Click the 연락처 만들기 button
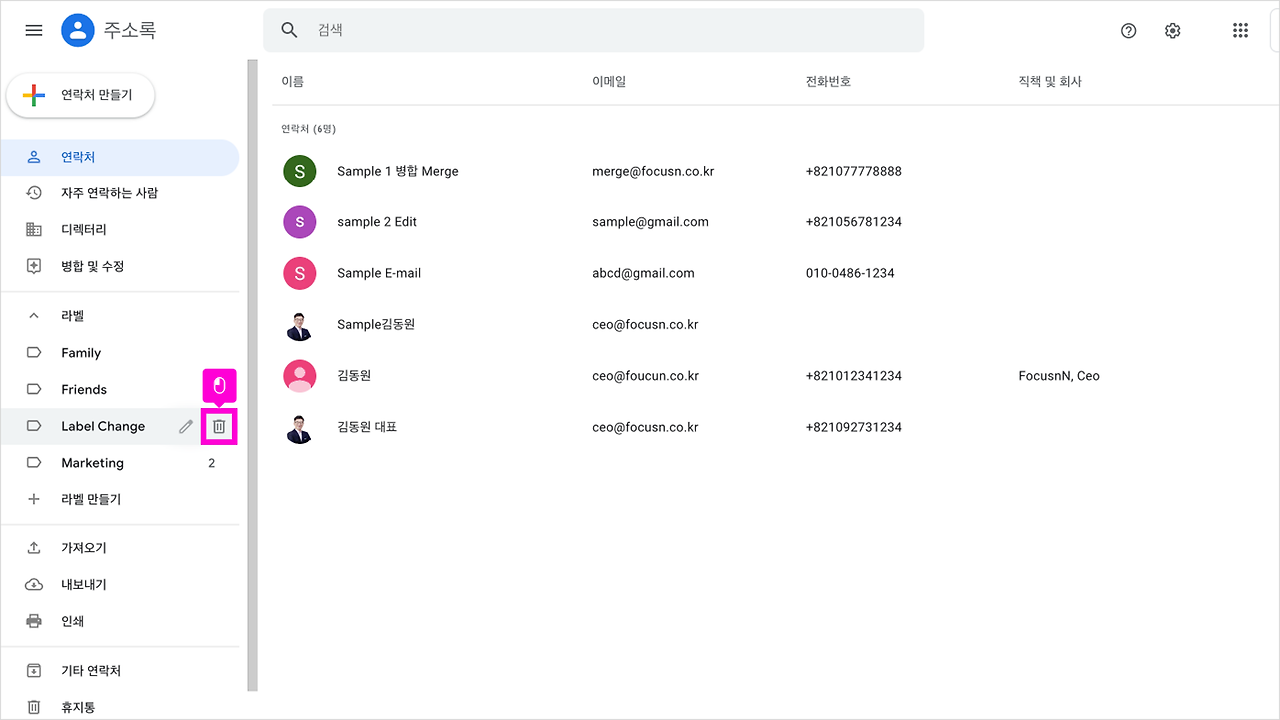 (80, 95)
